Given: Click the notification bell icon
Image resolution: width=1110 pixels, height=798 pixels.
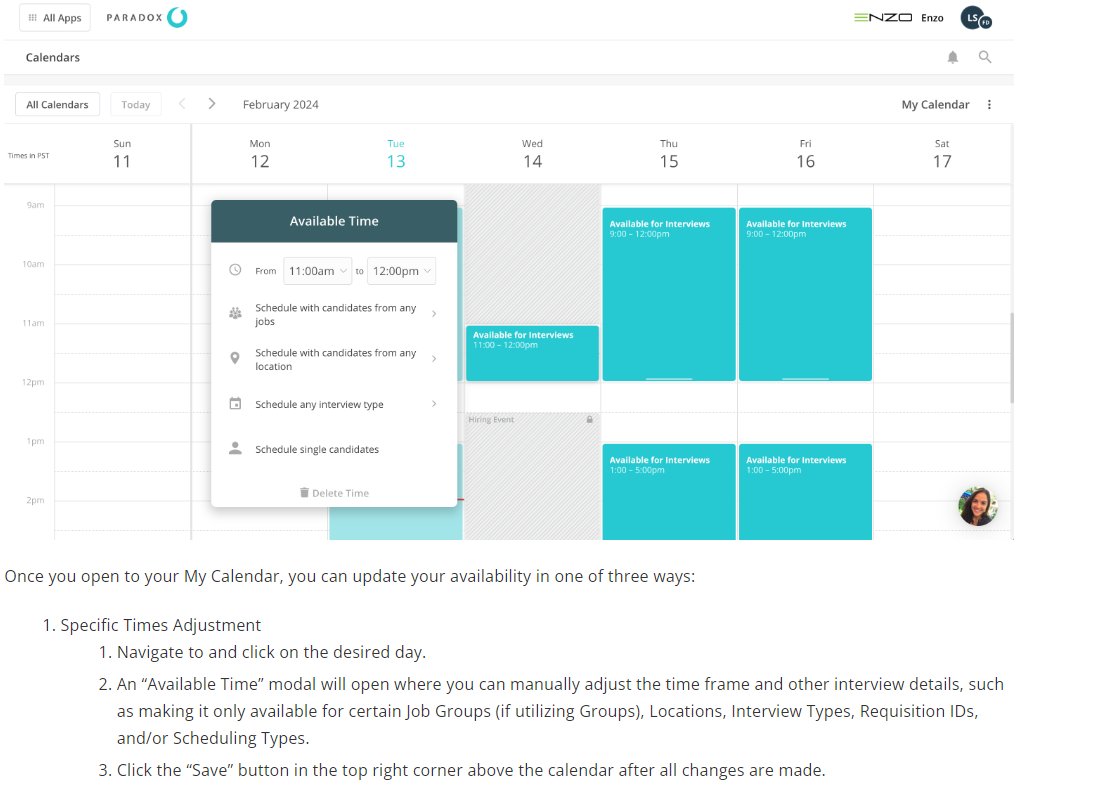Looking at the screenshot, I should click(x=952, y=58).
